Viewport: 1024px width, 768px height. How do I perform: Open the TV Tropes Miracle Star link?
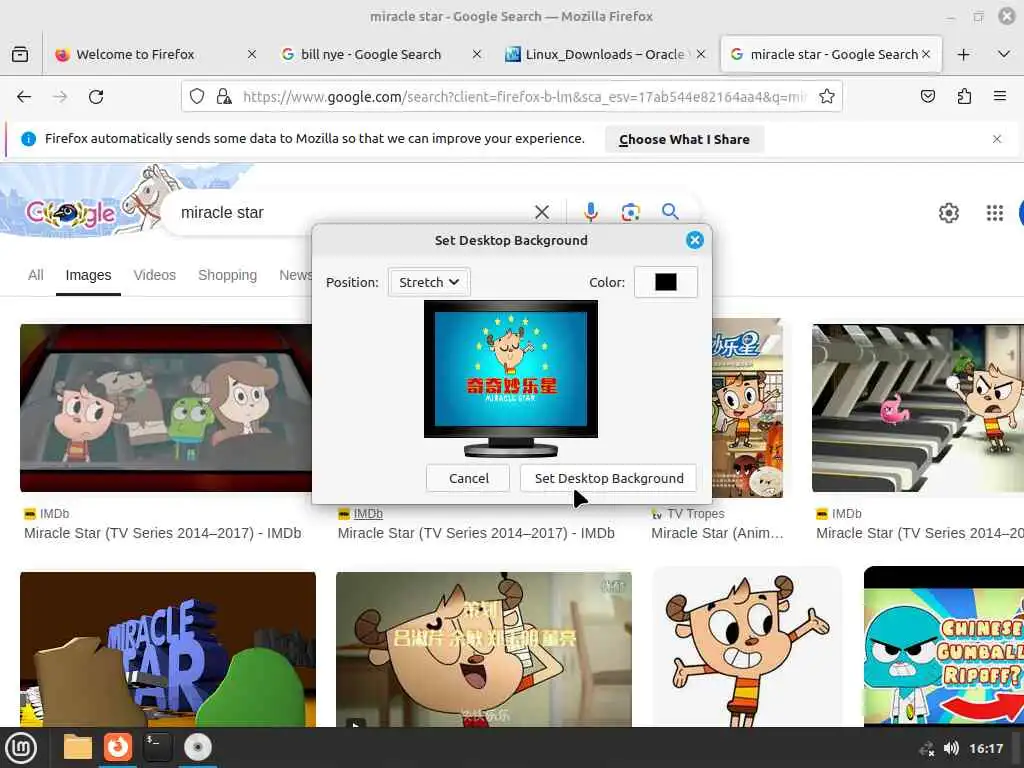[x=717, y=533]
